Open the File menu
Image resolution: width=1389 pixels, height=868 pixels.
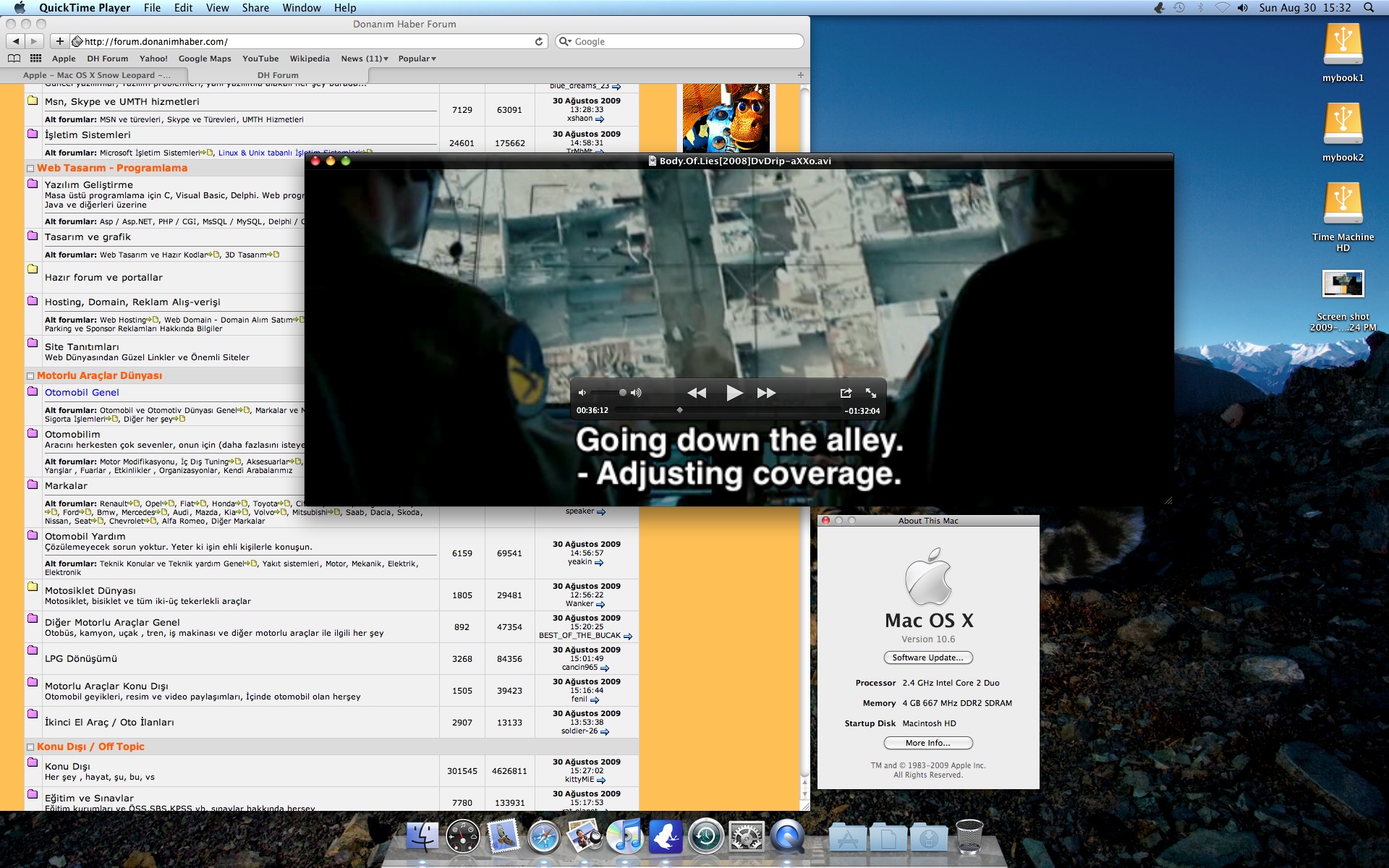[152, 8]
